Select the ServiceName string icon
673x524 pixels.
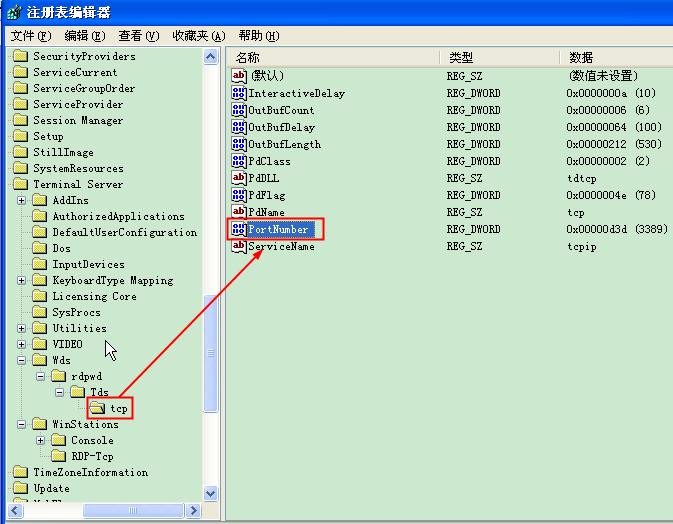point(239,246)
